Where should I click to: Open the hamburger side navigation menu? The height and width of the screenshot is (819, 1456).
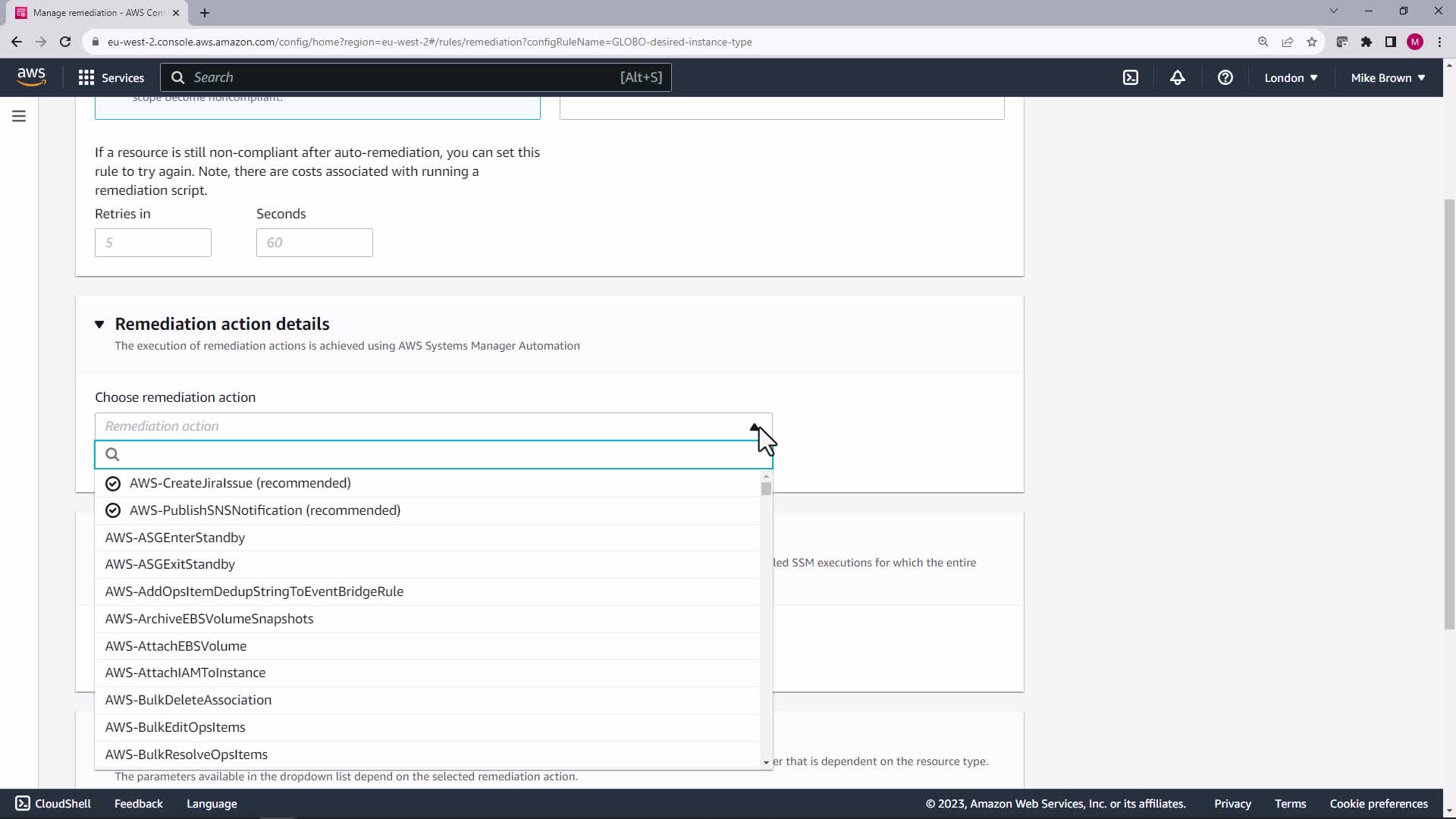(x=19, y=116)
